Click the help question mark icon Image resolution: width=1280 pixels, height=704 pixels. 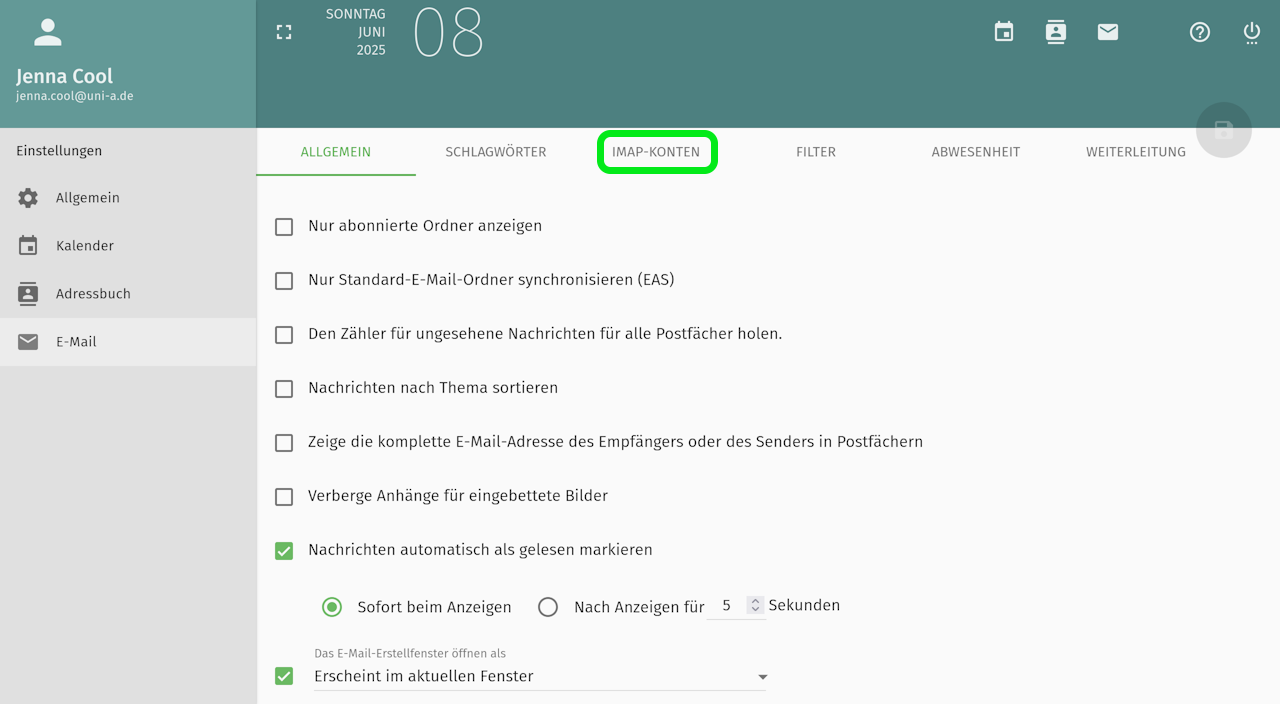click(1200, 32)
